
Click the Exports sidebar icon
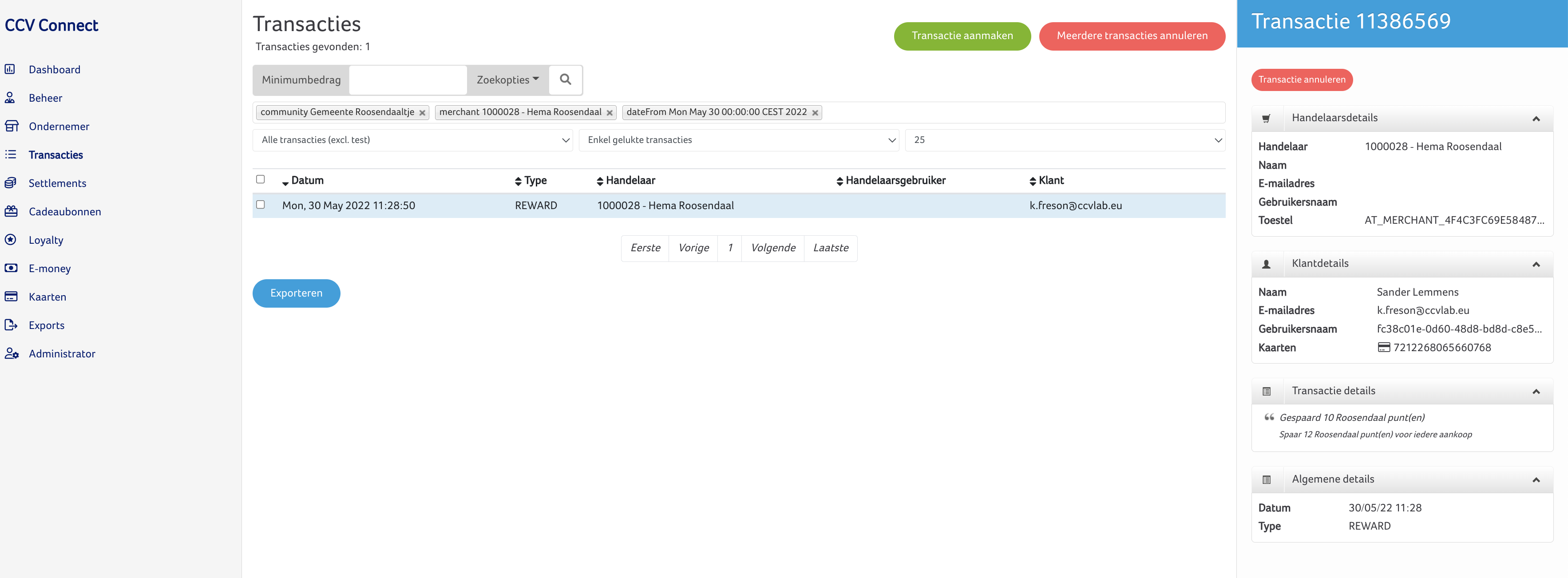tap(10, 325)
